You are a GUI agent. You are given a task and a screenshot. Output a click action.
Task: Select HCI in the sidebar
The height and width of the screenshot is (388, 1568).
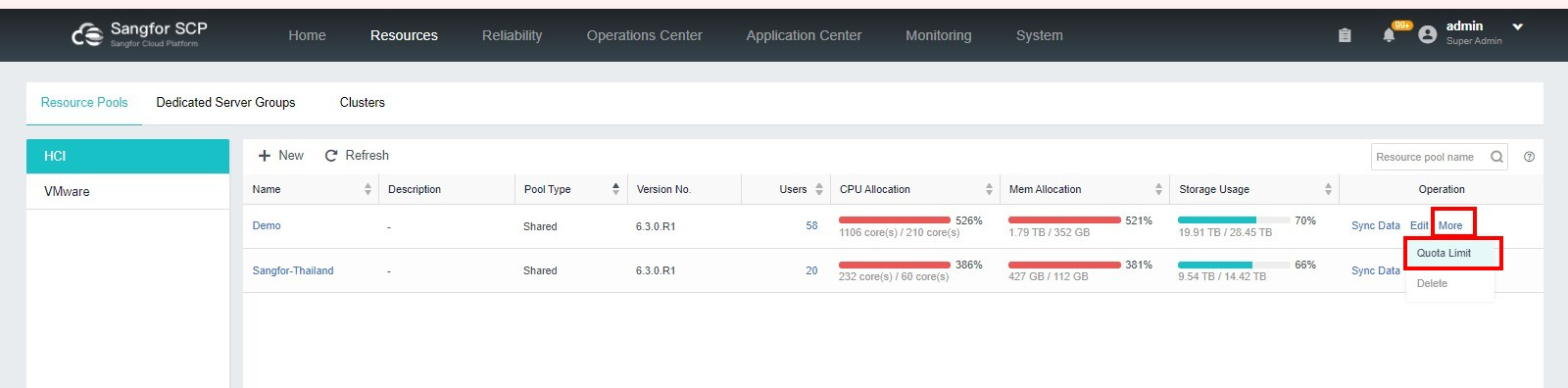click(127, 156)
